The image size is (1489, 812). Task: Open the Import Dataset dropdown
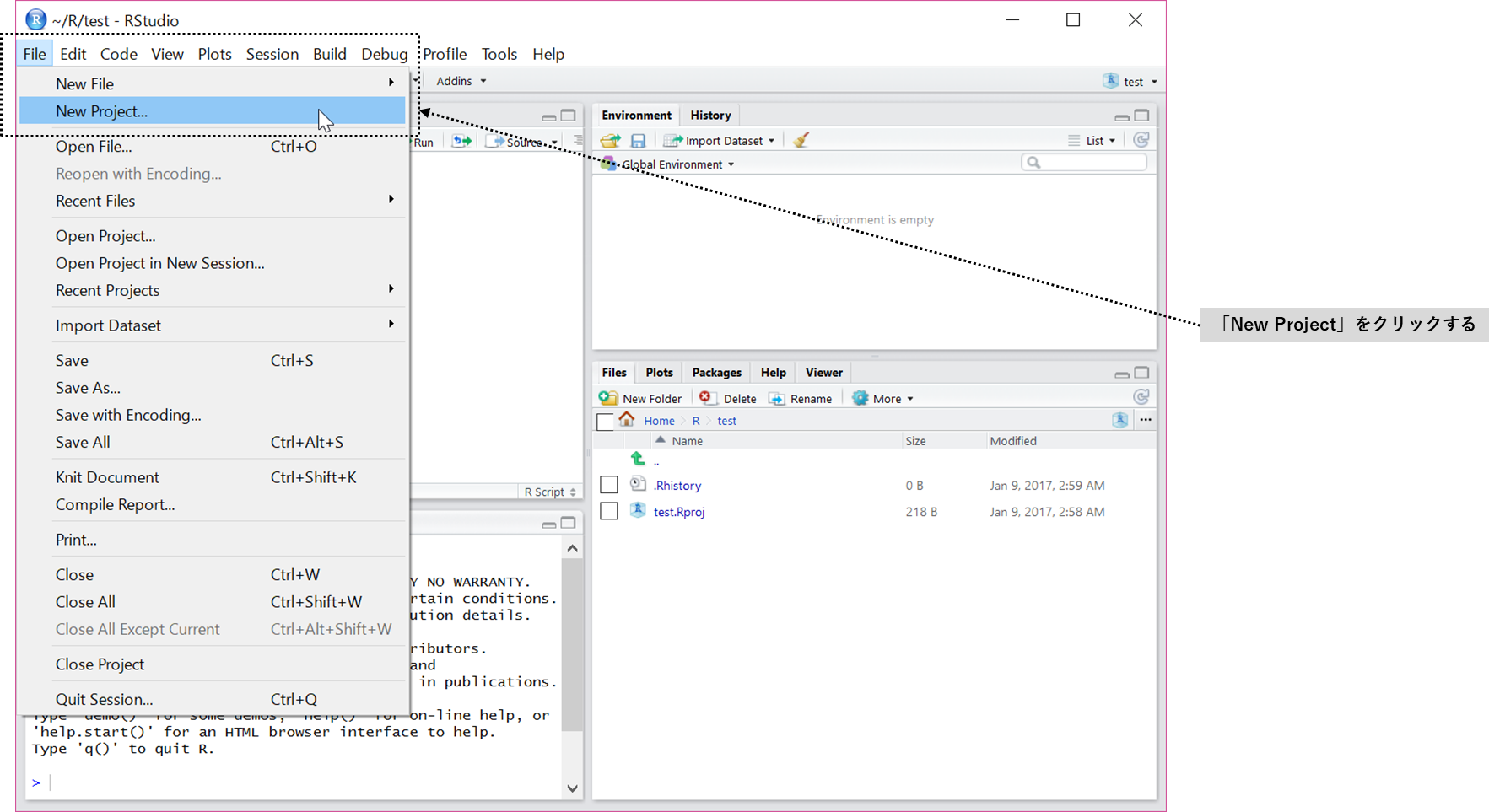point(720,141)
